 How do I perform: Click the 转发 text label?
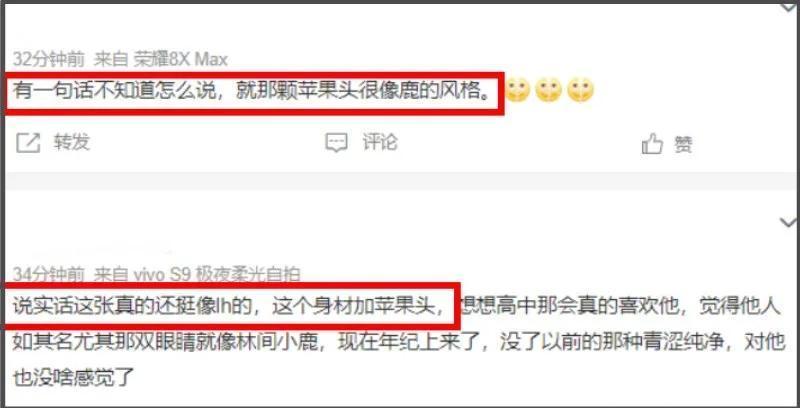click(72, 142)
